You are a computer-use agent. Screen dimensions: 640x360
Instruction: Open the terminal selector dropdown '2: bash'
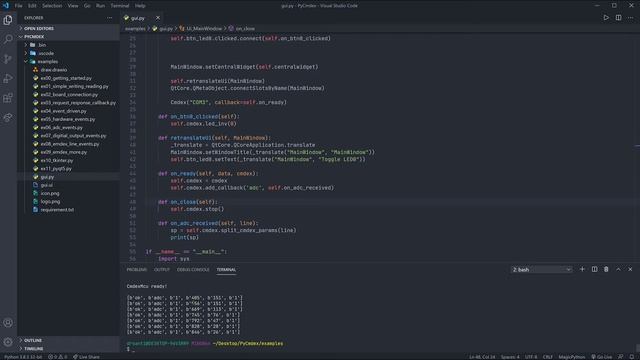click(x=541, y=269)
